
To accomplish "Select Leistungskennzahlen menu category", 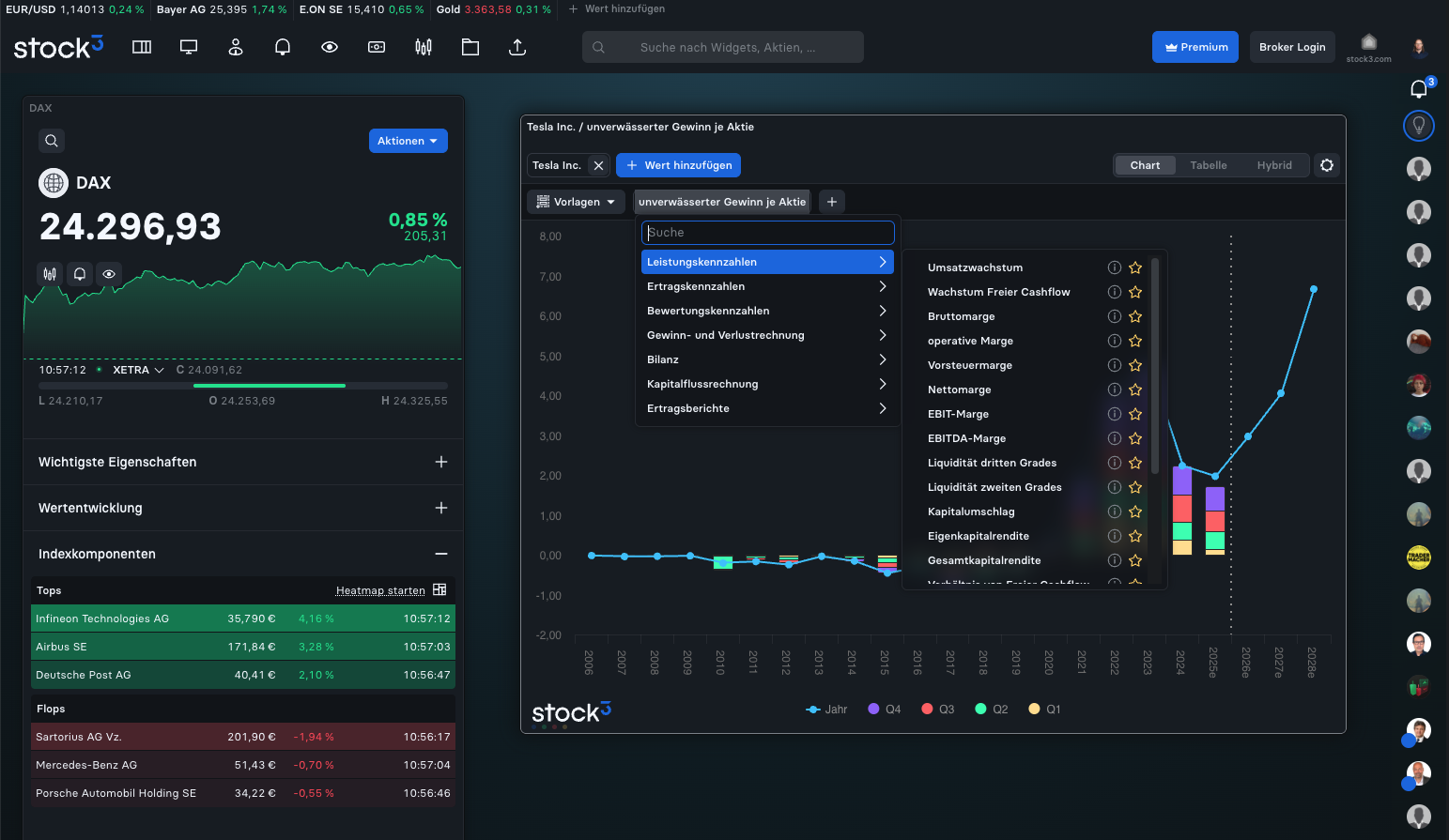I will (767, 262).
